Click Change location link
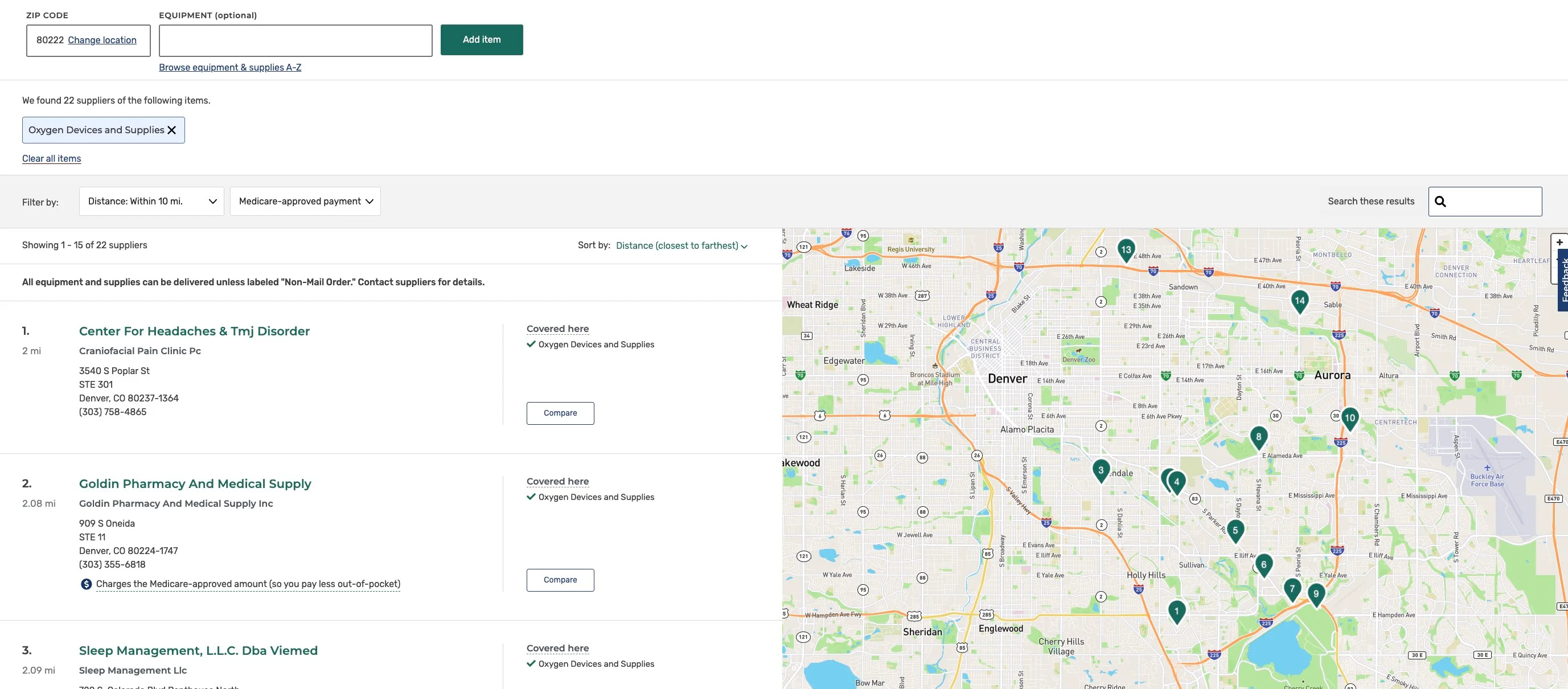 (x=102, y=40)
